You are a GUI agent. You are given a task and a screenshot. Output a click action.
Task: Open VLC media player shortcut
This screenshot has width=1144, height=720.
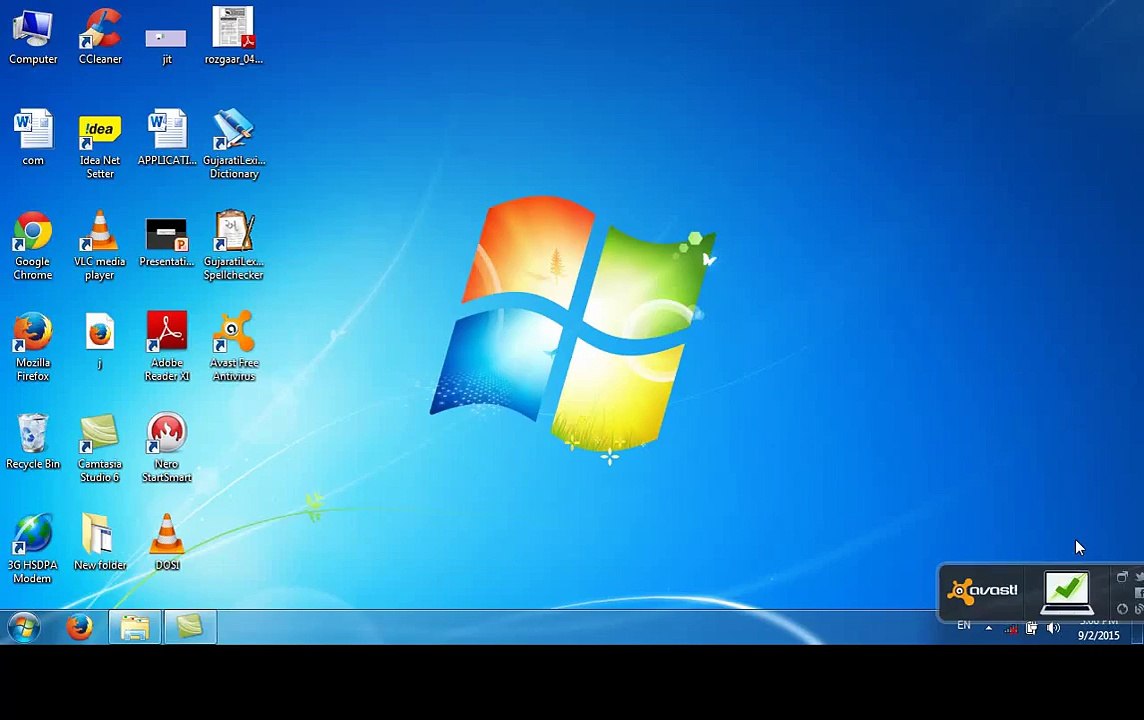pos(100,246)
